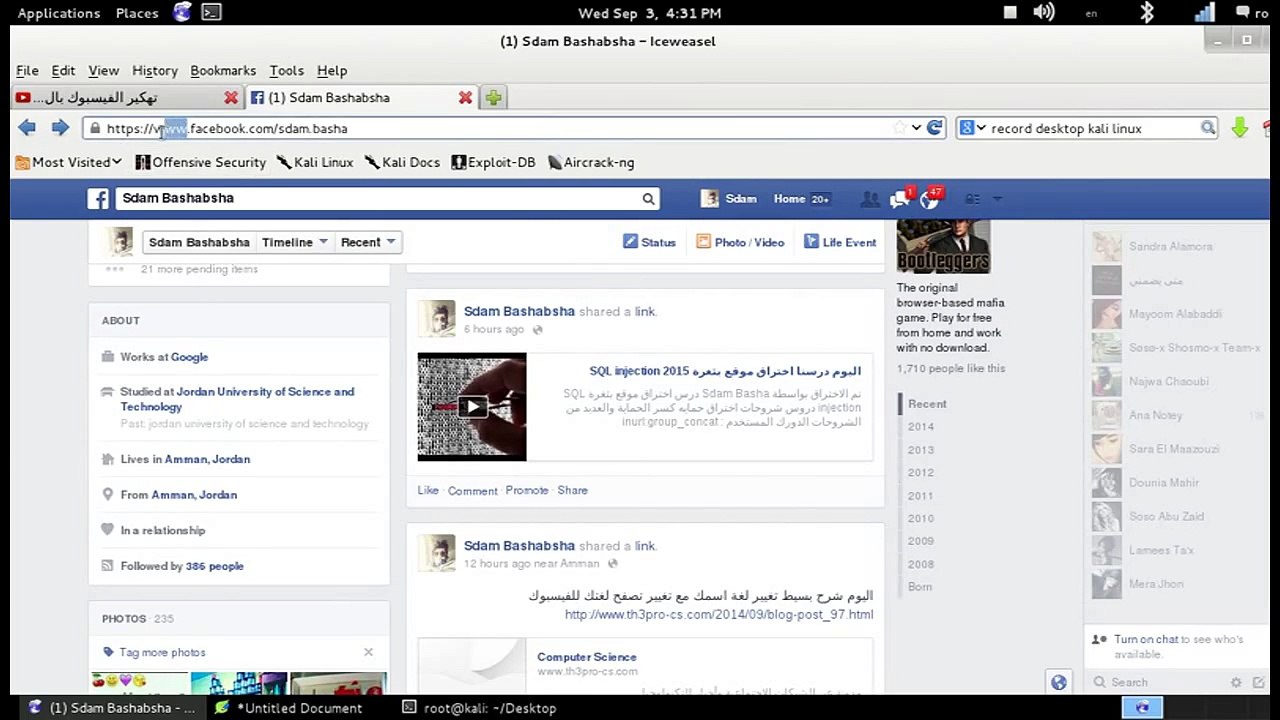Bookmark this page using the star icon
This screenshot has height=720, width=1280.
pyautogui.click(x=899, y=128)
